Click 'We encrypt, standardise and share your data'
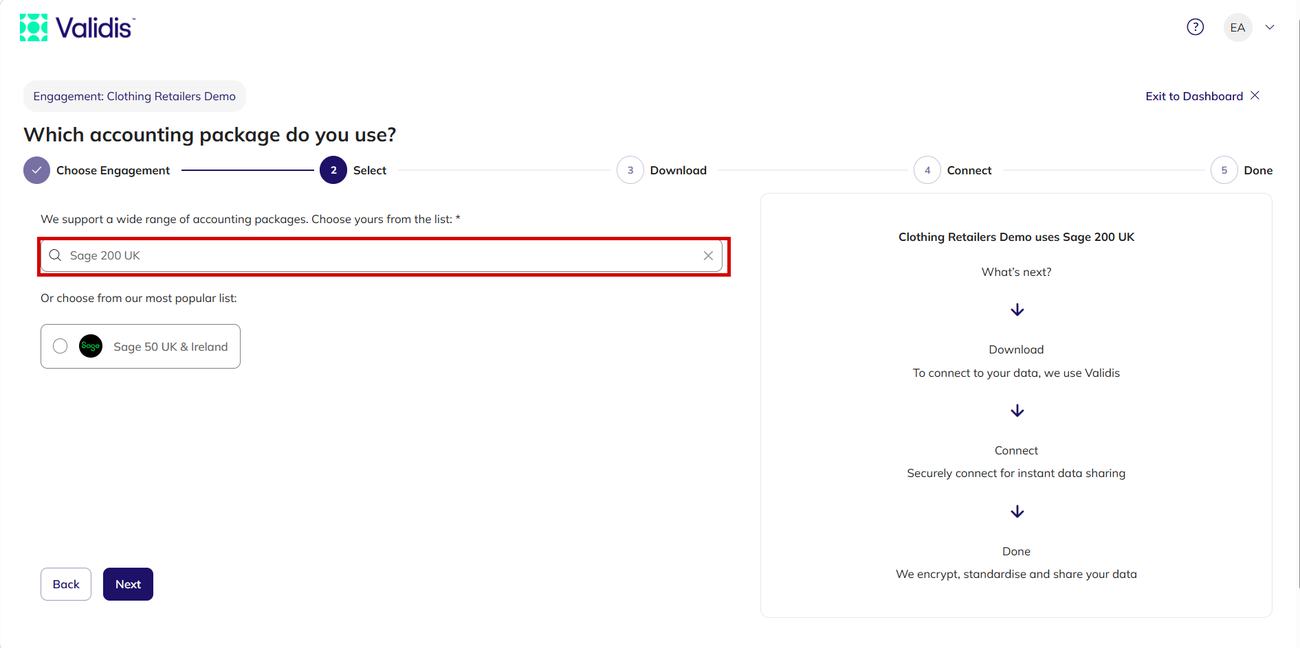 [x=1016, y=574]
